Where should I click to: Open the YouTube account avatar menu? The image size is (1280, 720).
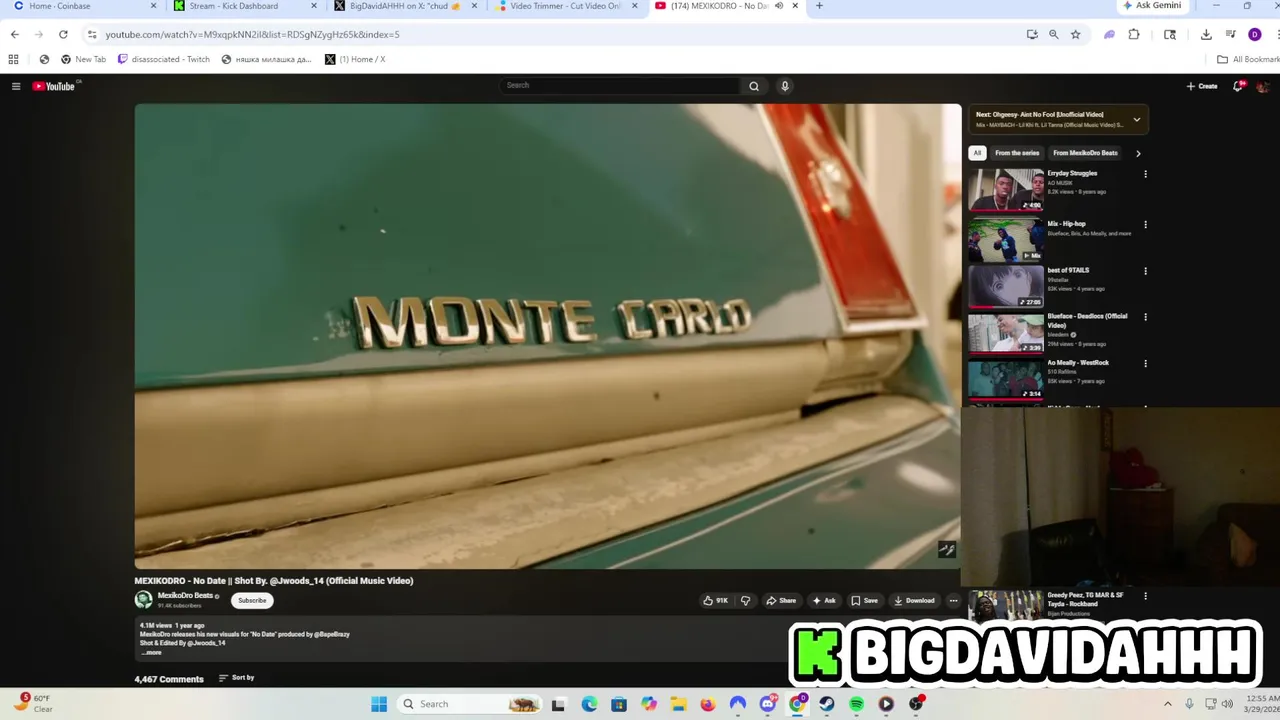(1263, 86)
